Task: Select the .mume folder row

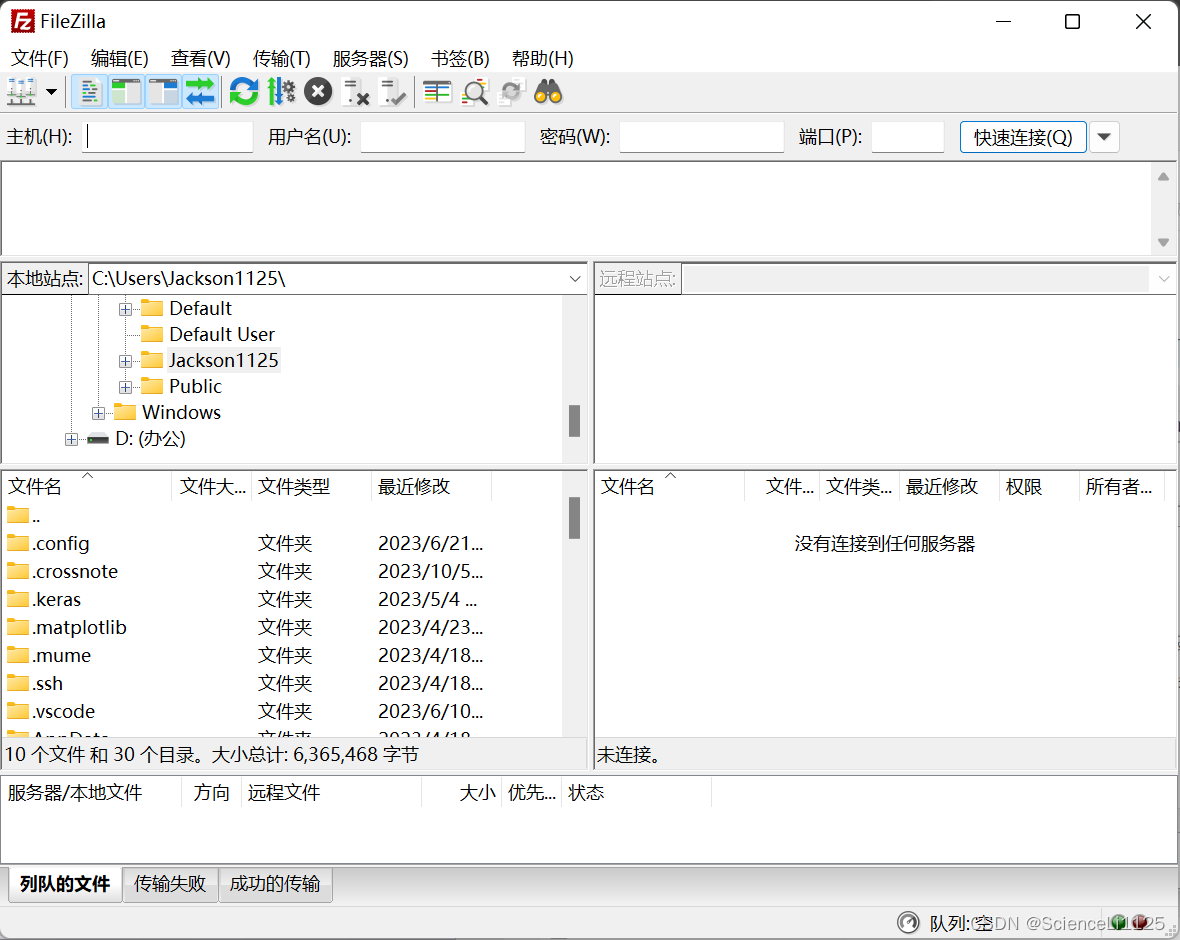Action: pyautogui.click(x=282, y=655)
